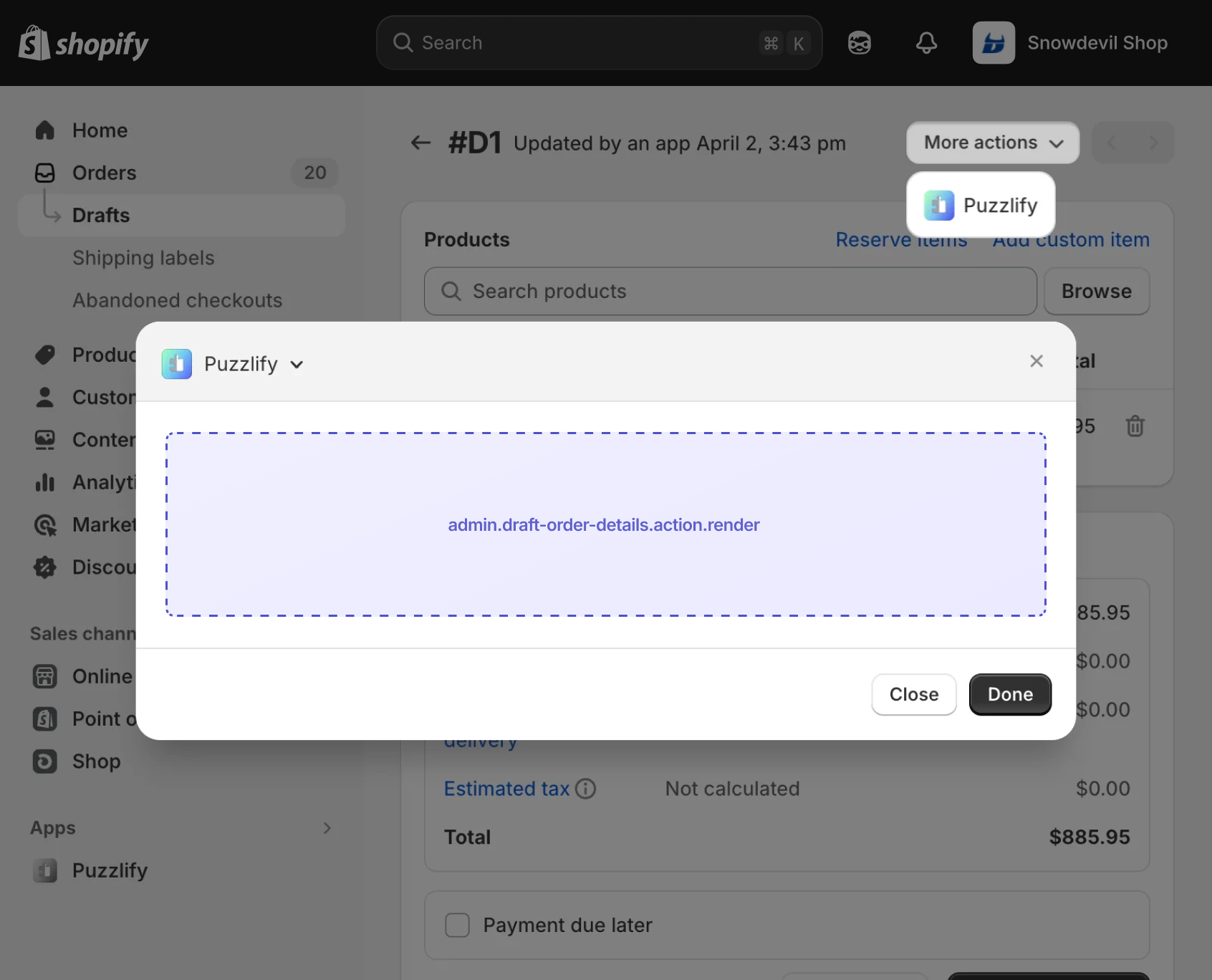Open Abandoned checkouts in sidebar
The height and width of the screenshot is (980, 1212).
click(x=178, y=300)
